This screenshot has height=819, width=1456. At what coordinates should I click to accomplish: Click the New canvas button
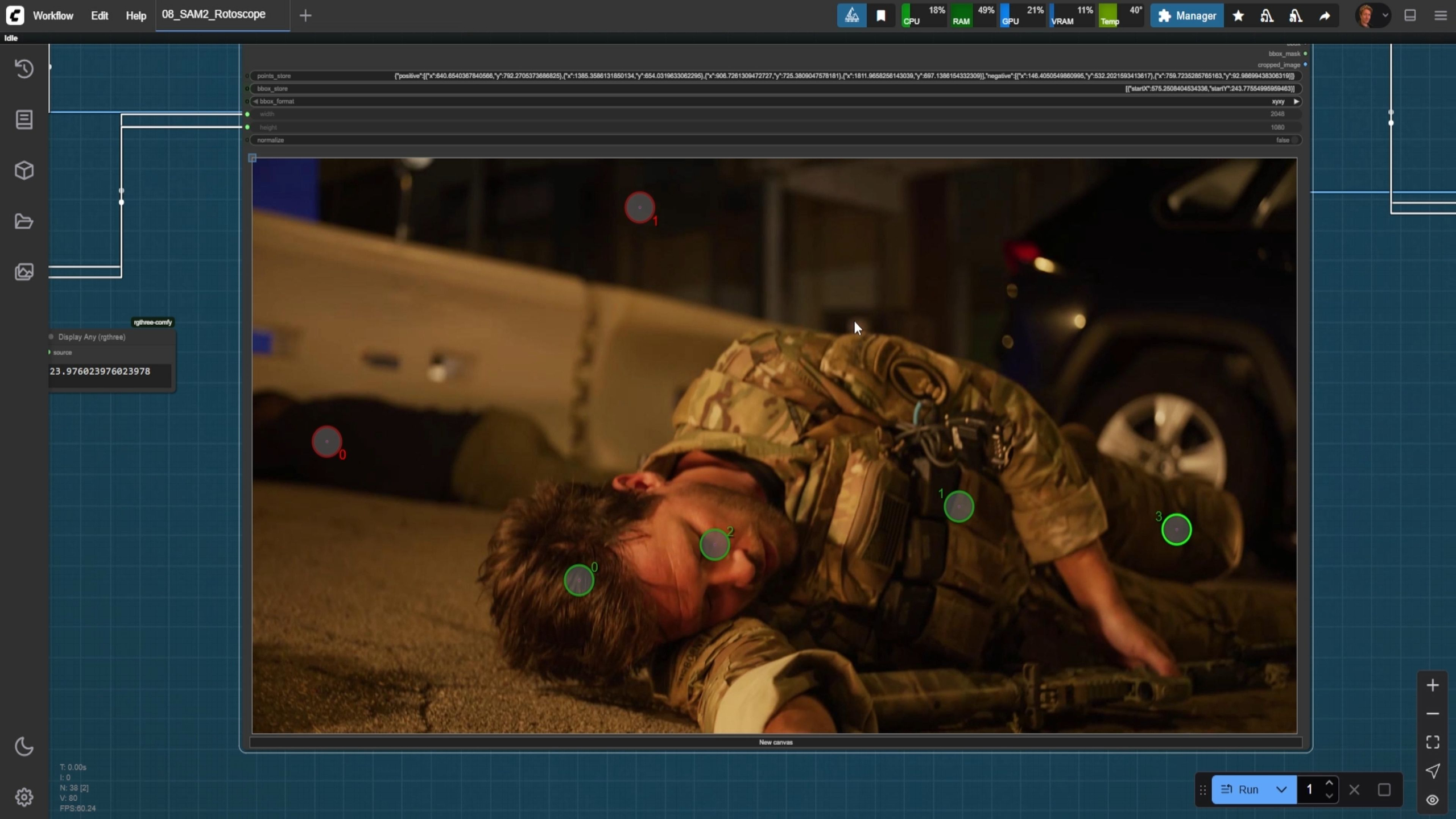coord(776,742)
